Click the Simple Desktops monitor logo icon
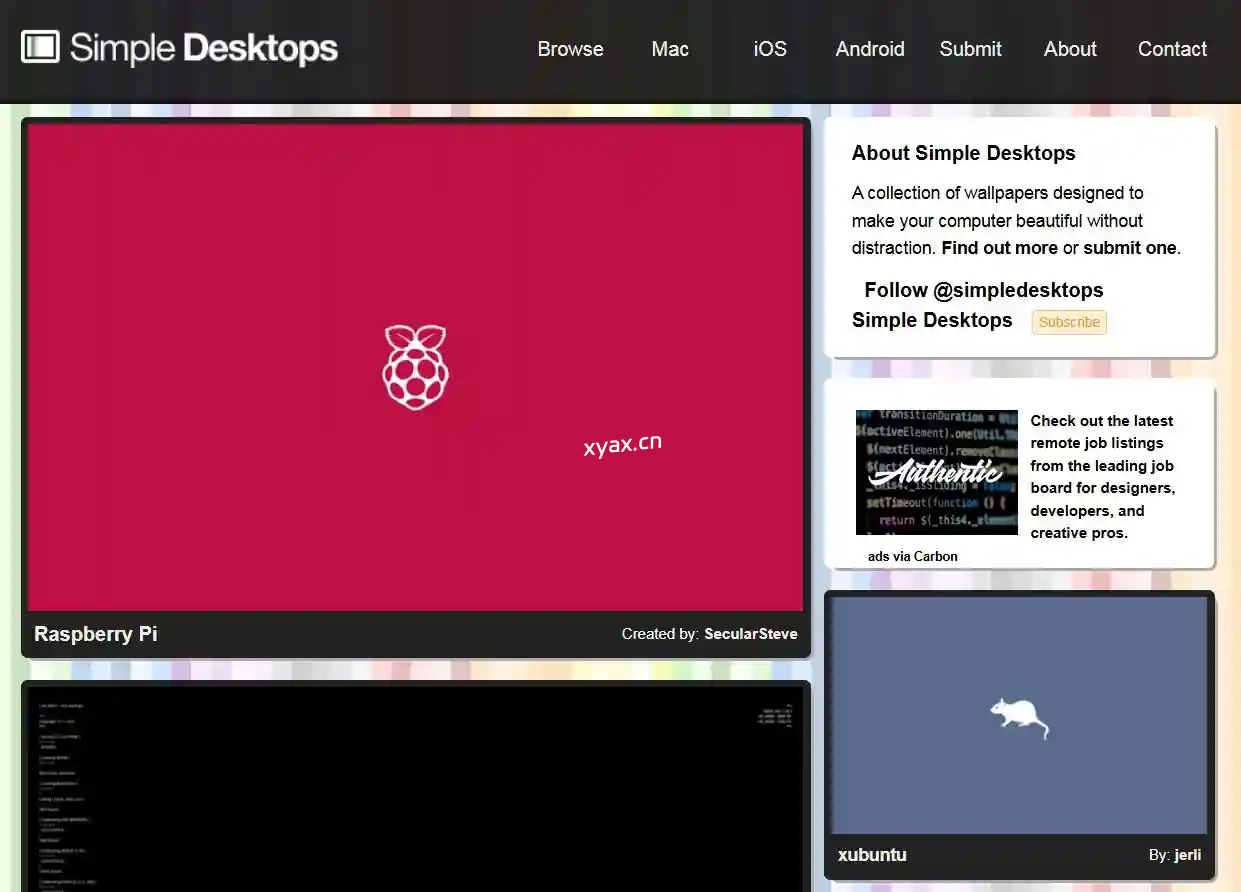This screenshot has width=1241, height=892. coord(40,47)
